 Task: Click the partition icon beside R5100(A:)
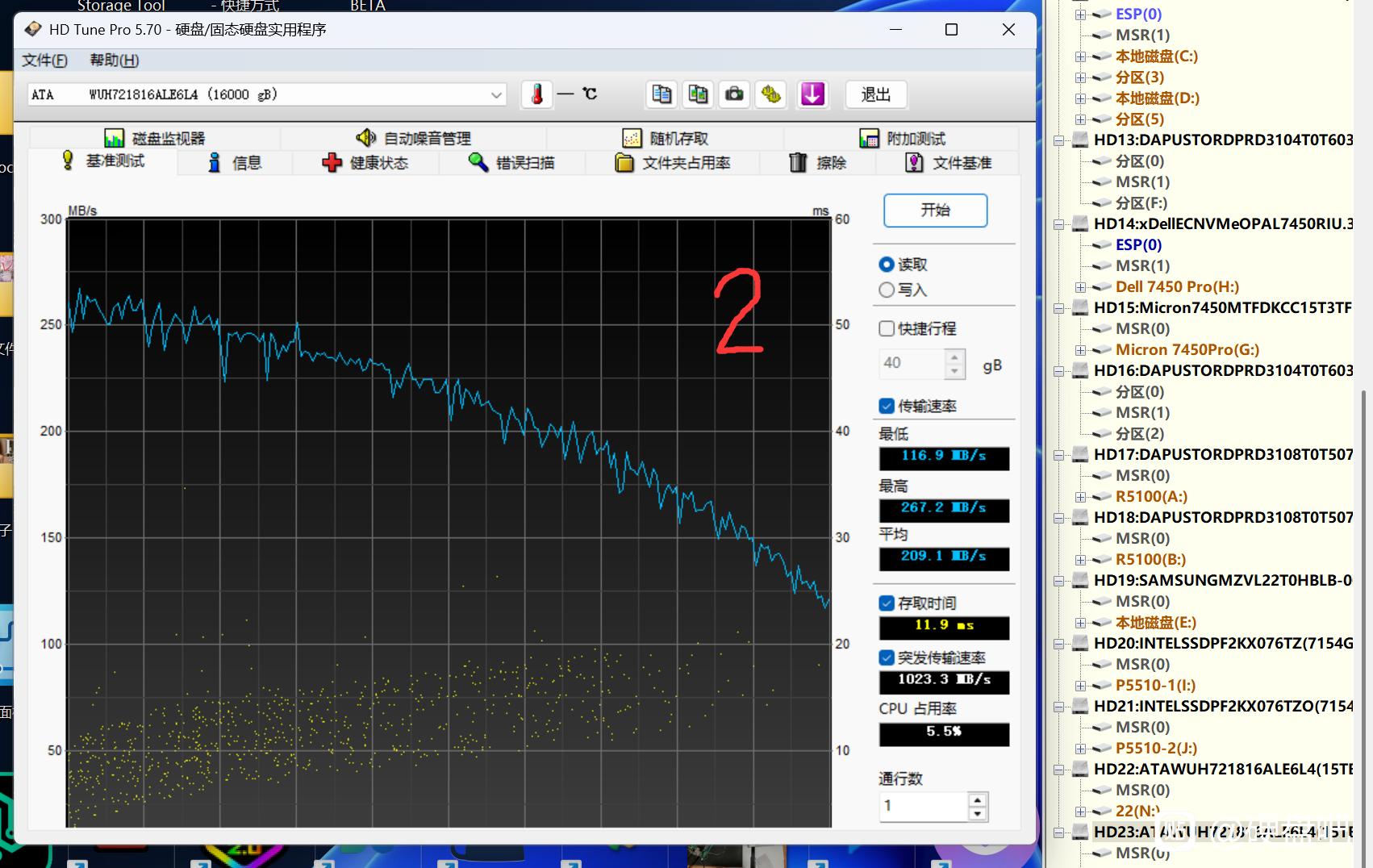(1101, 496)
